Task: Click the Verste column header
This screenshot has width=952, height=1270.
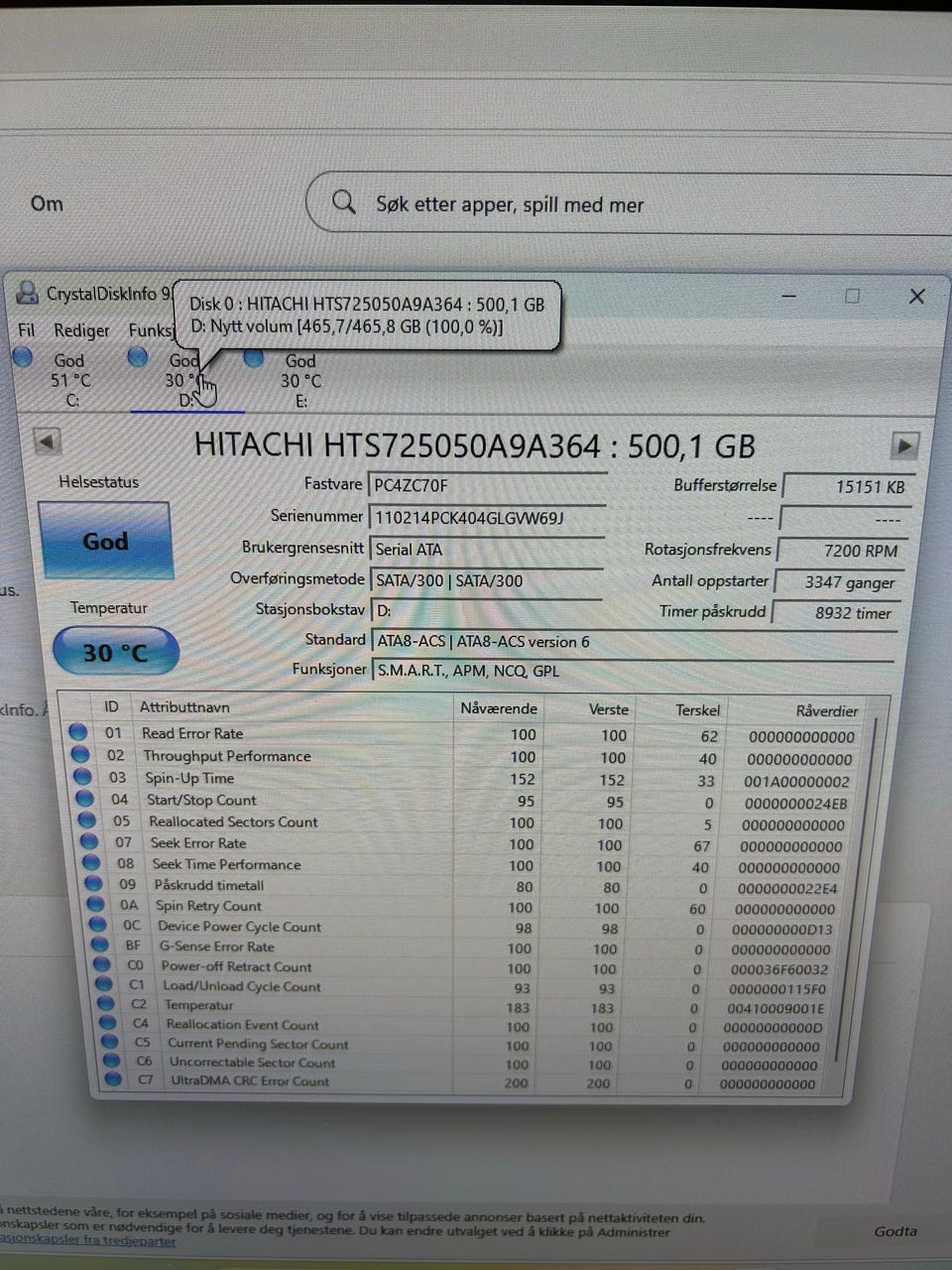Action: 609,709
